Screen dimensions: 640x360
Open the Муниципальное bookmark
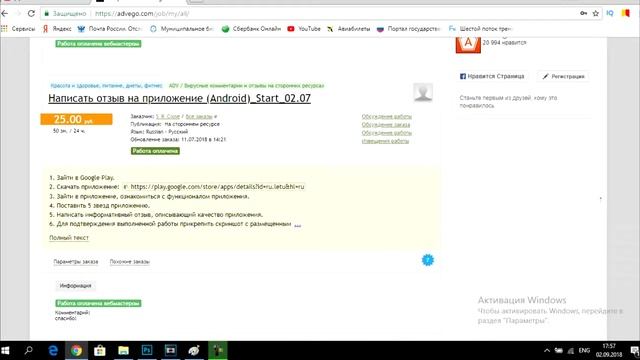coord(182,29)
